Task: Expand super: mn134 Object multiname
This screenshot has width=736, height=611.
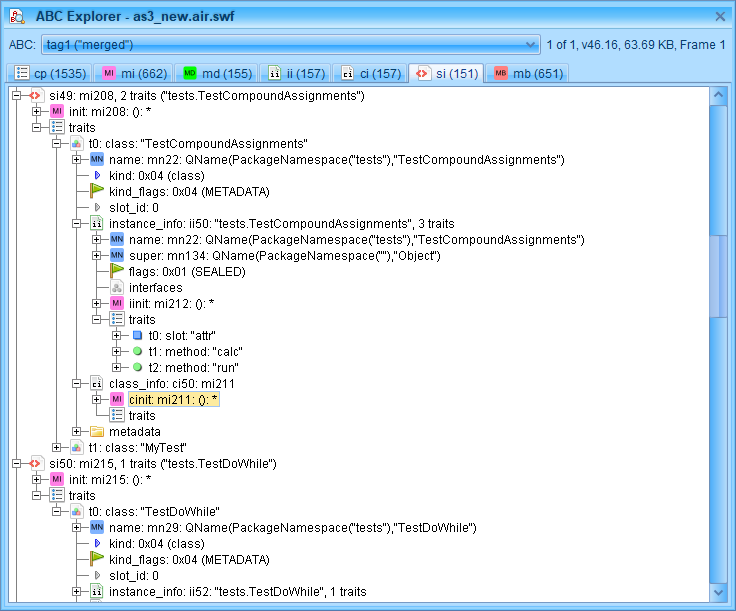Action: pyautogui.click(x=96, y=256)
